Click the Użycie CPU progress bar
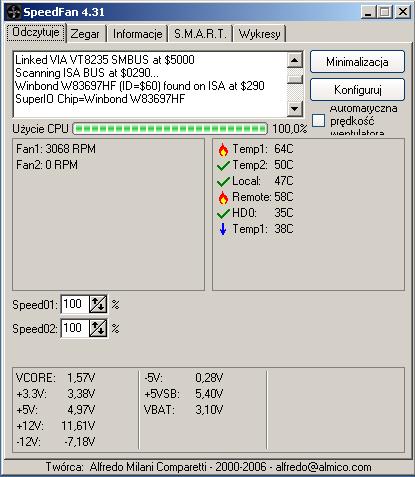 click(170, 129)
